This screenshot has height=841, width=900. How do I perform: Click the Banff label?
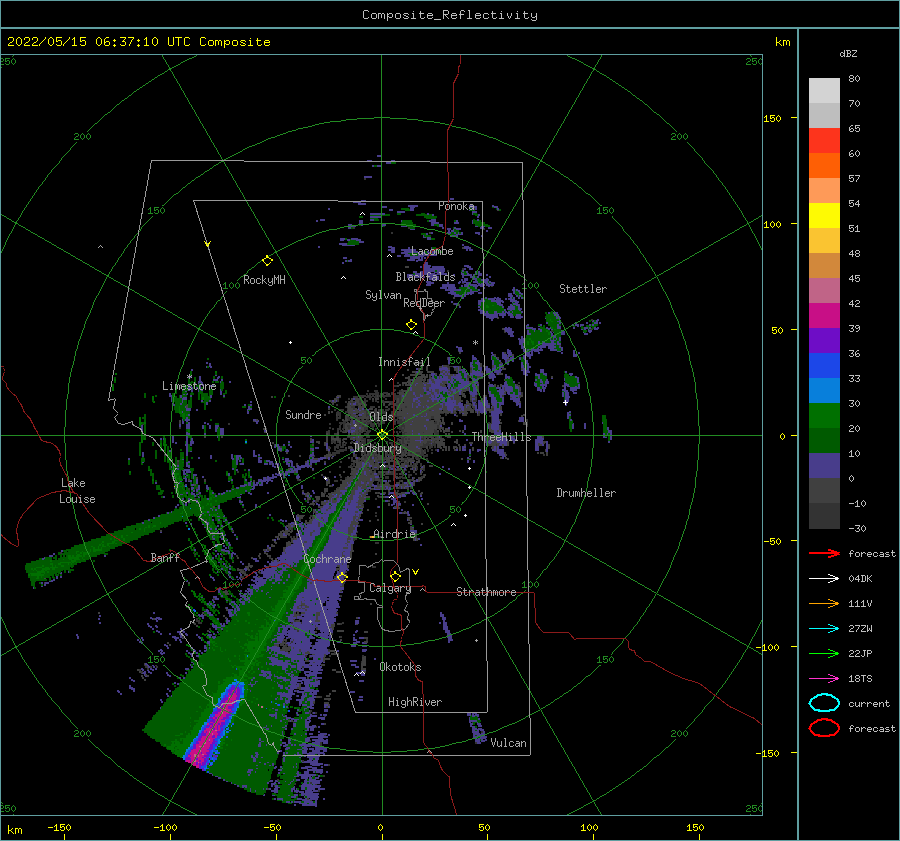click(x=165, y=558)
